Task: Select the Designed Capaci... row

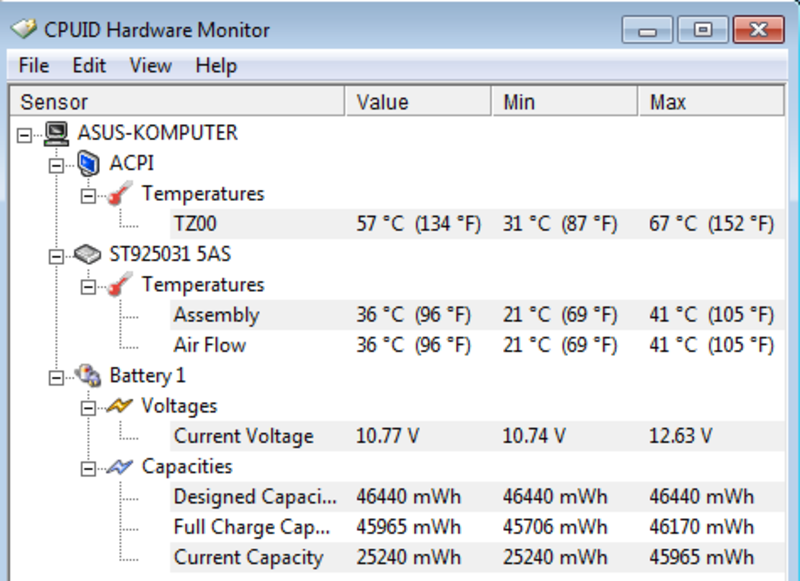Action: [477, 496]
